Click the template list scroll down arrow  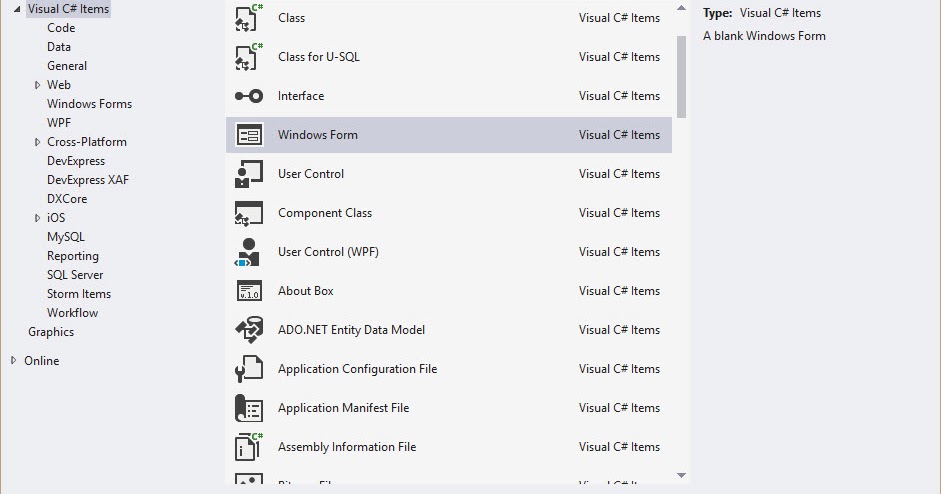tap(681, 475)
